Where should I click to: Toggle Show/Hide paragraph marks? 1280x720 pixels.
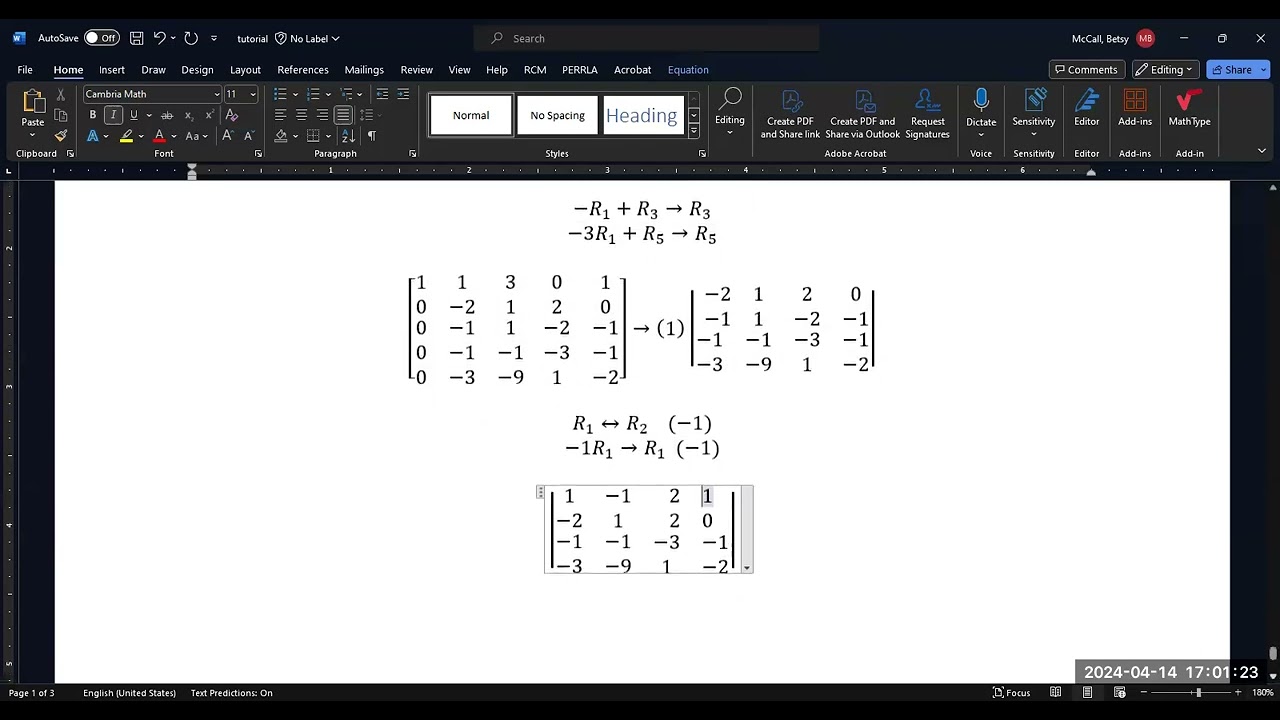pos(372,135)
